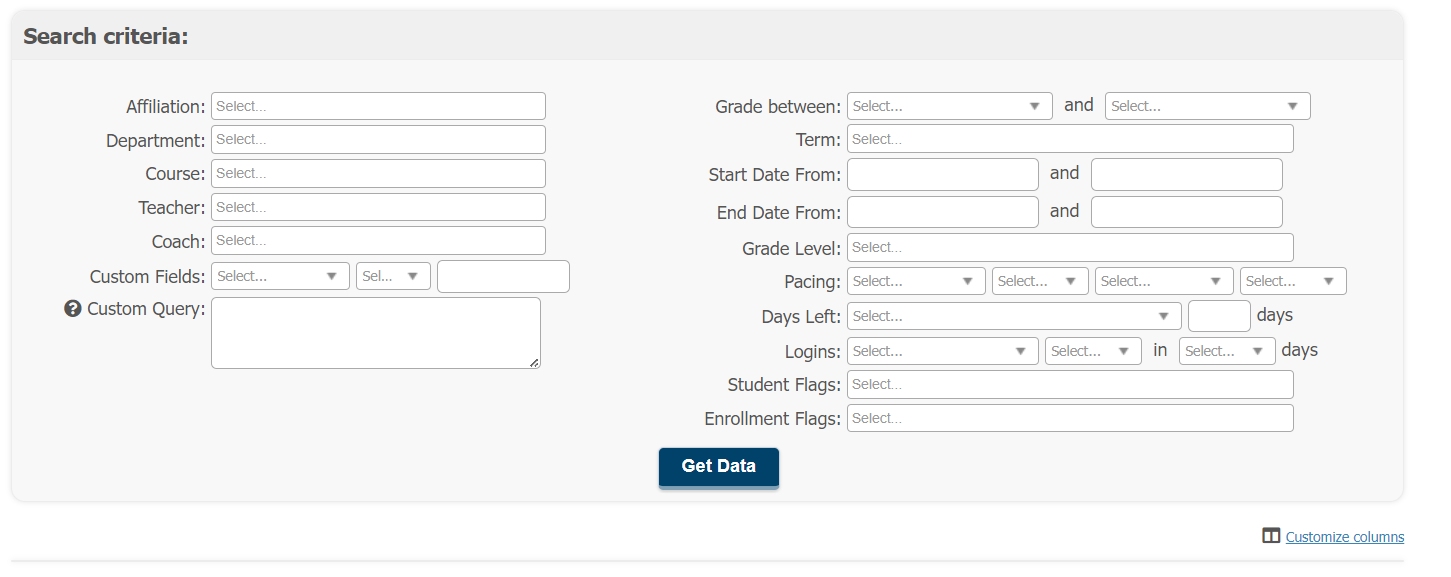Expand the second Grade between dropdown
This screenshot has height=577, width=1451.
pos(1207,106)
